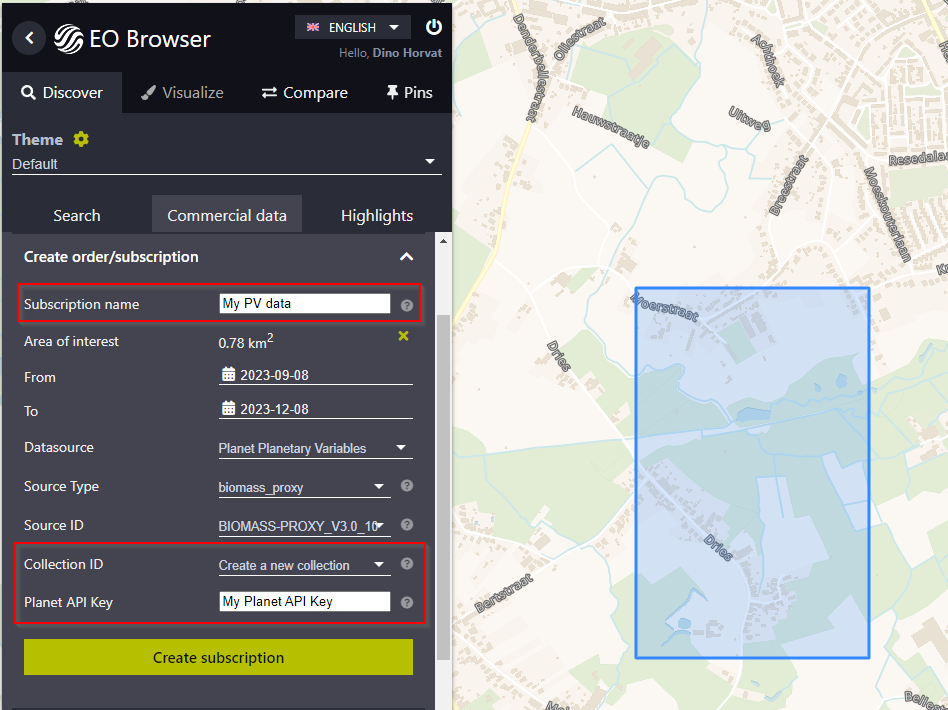Click the From date 2023-09-08 value
The width and height of the screenshot is (948, 710).
[x=274, y=375]
